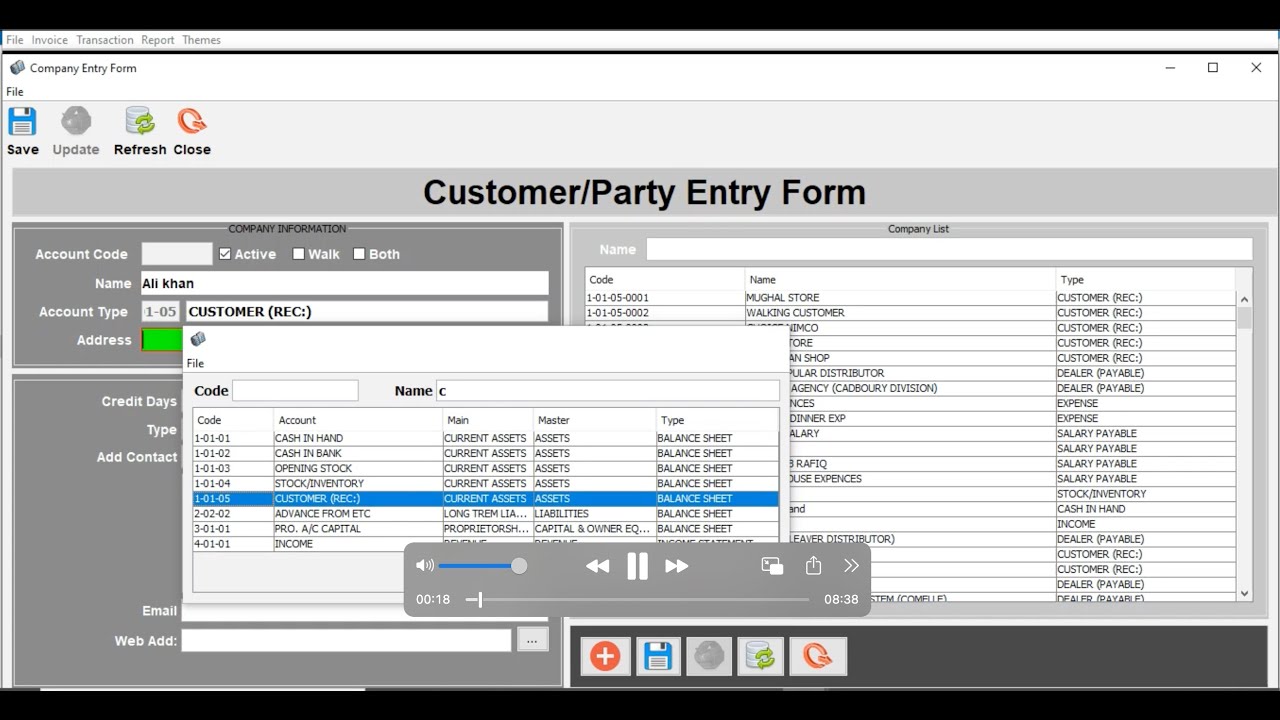Expand more player options chevrons

[851, 566]
